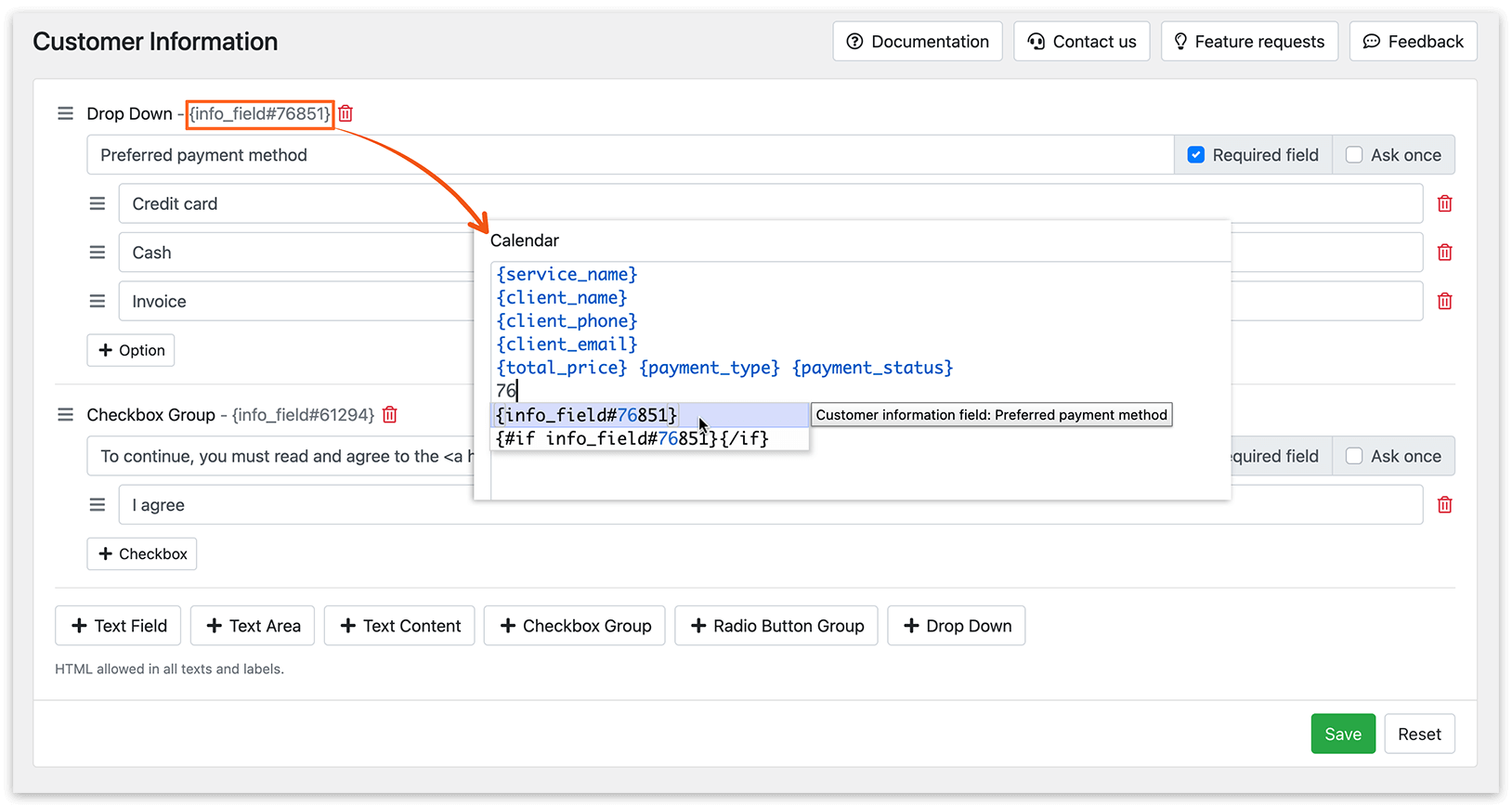
Task: Add a new Drop Down field
Action: [956, 626]
